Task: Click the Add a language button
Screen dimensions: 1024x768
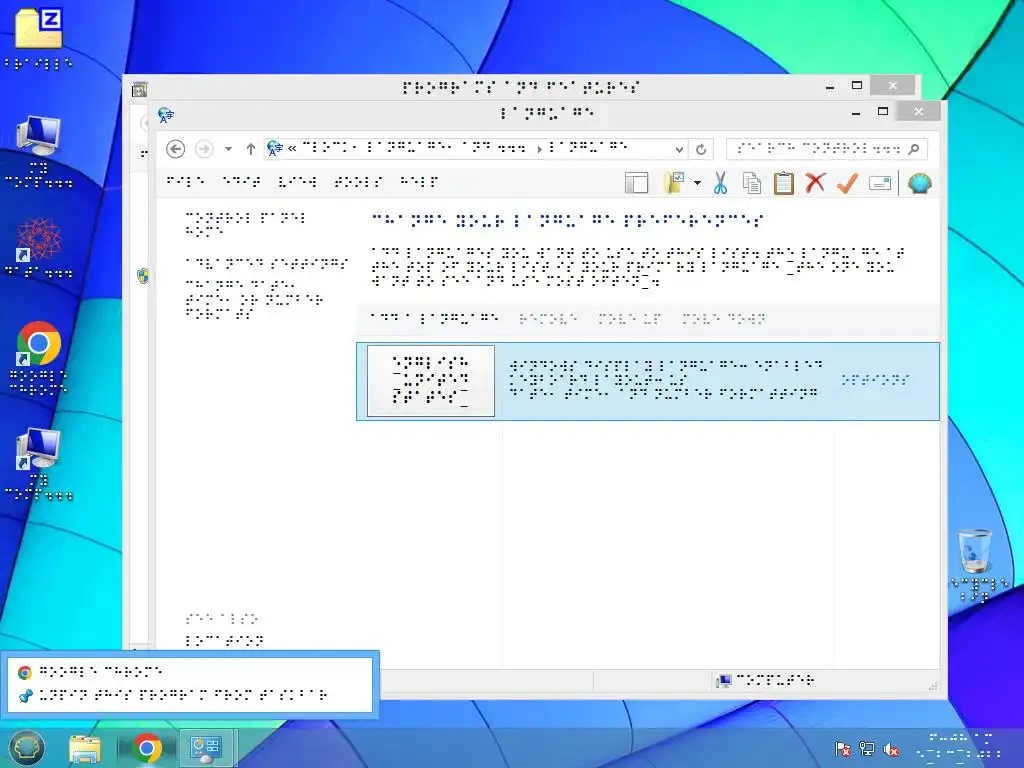Action: 435,318
